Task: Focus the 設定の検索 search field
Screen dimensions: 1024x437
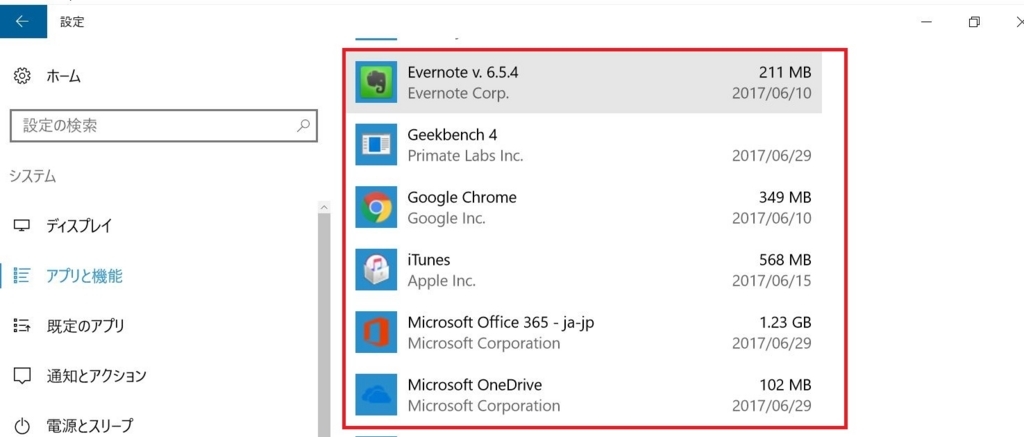Action: 164,125
